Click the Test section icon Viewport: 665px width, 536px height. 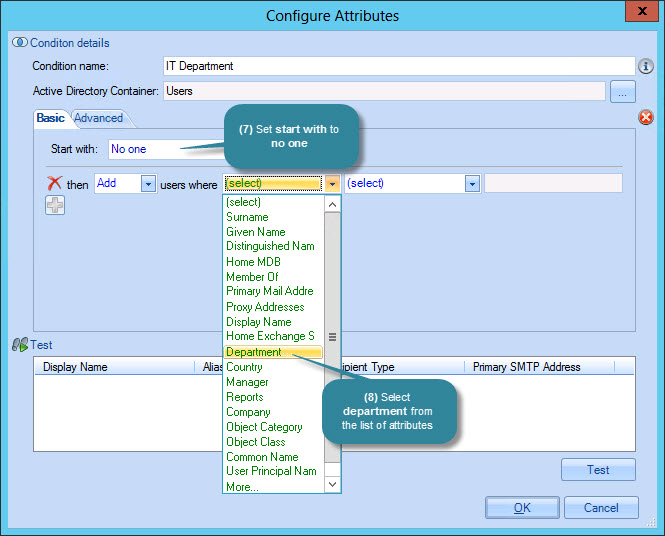(x=20, y=344)
